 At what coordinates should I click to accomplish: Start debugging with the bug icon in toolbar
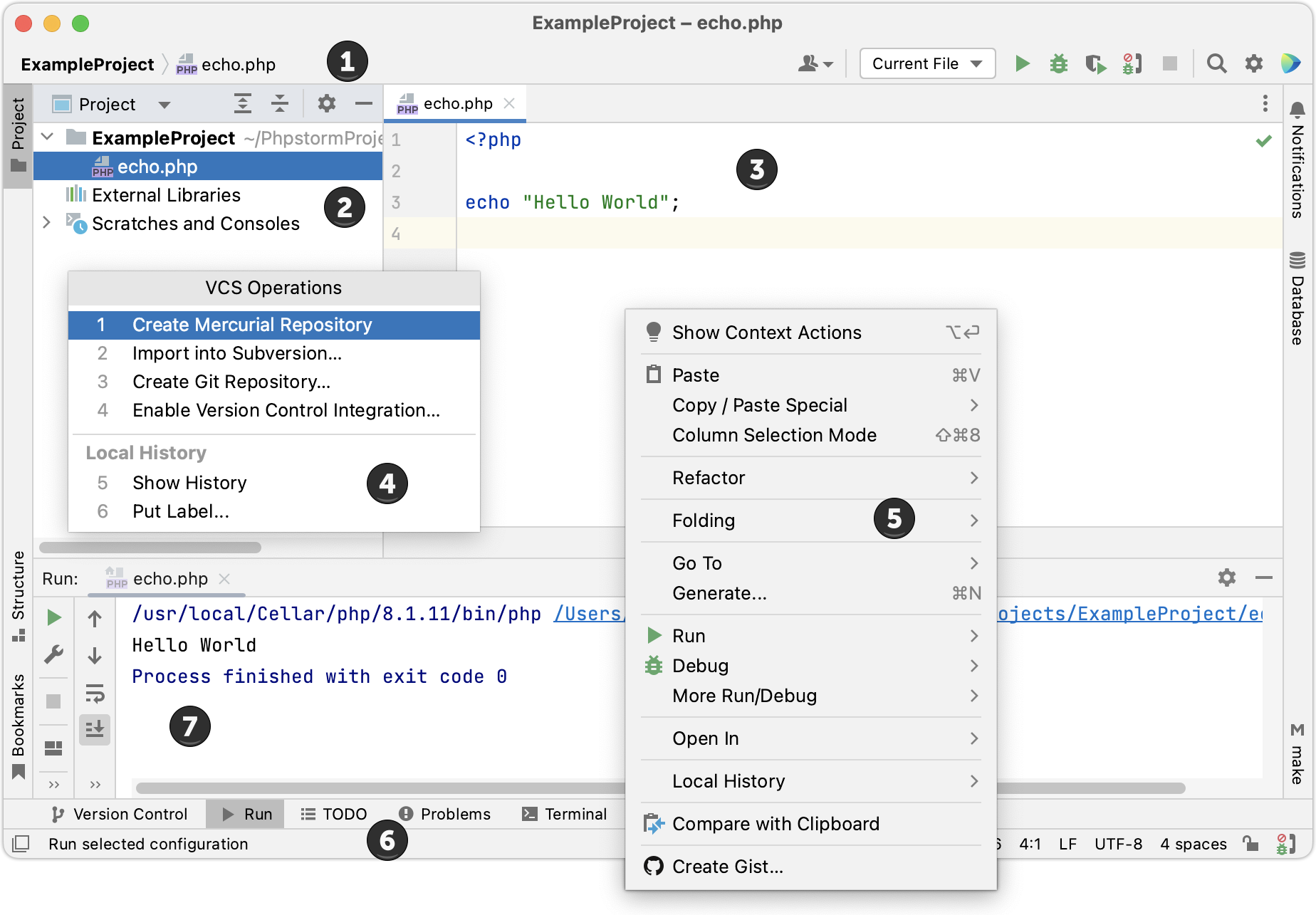pyautogui.click(x=1059, y=64)
